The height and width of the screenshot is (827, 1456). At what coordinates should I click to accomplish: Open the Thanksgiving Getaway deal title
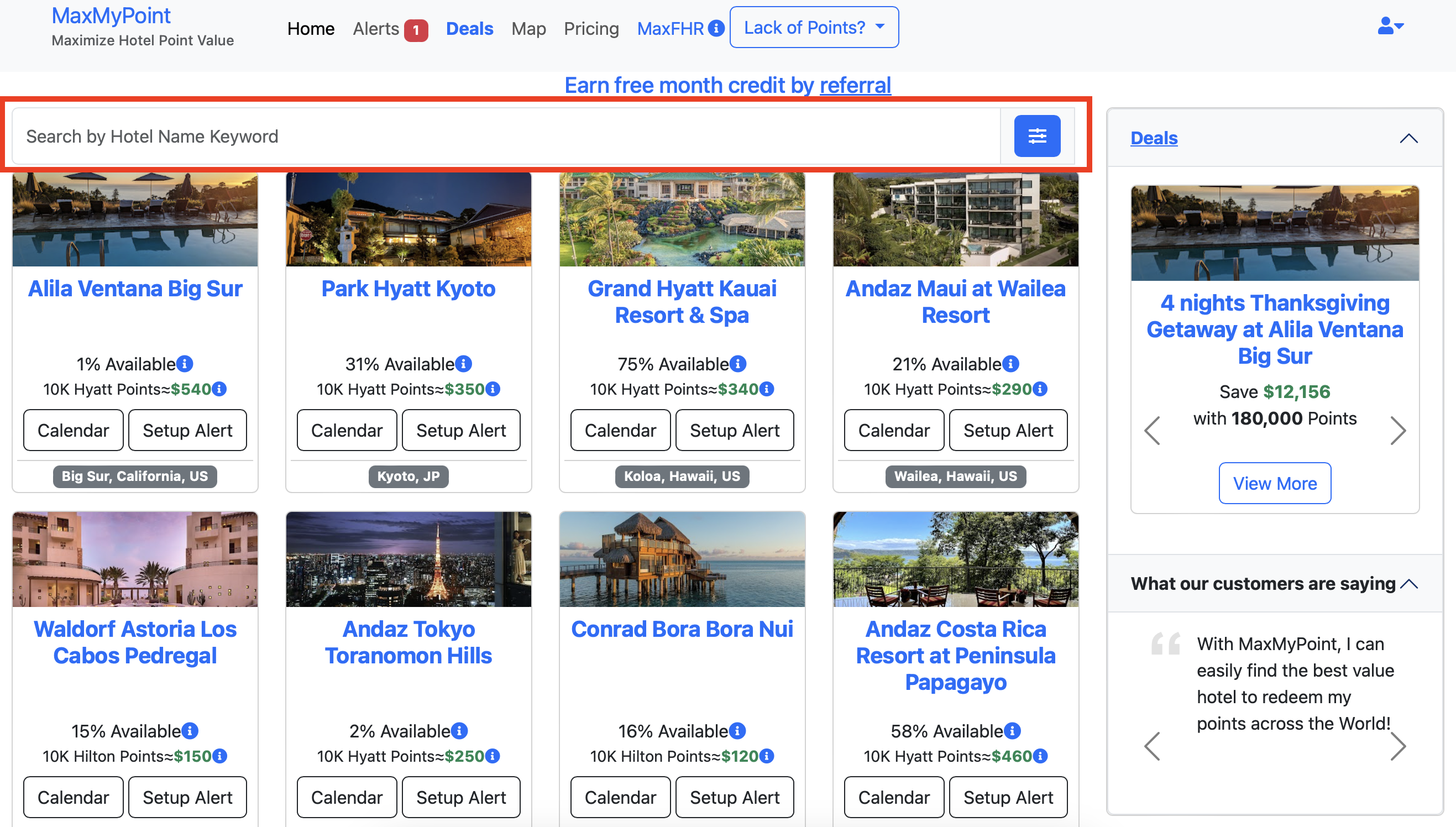coord(1275,329)
